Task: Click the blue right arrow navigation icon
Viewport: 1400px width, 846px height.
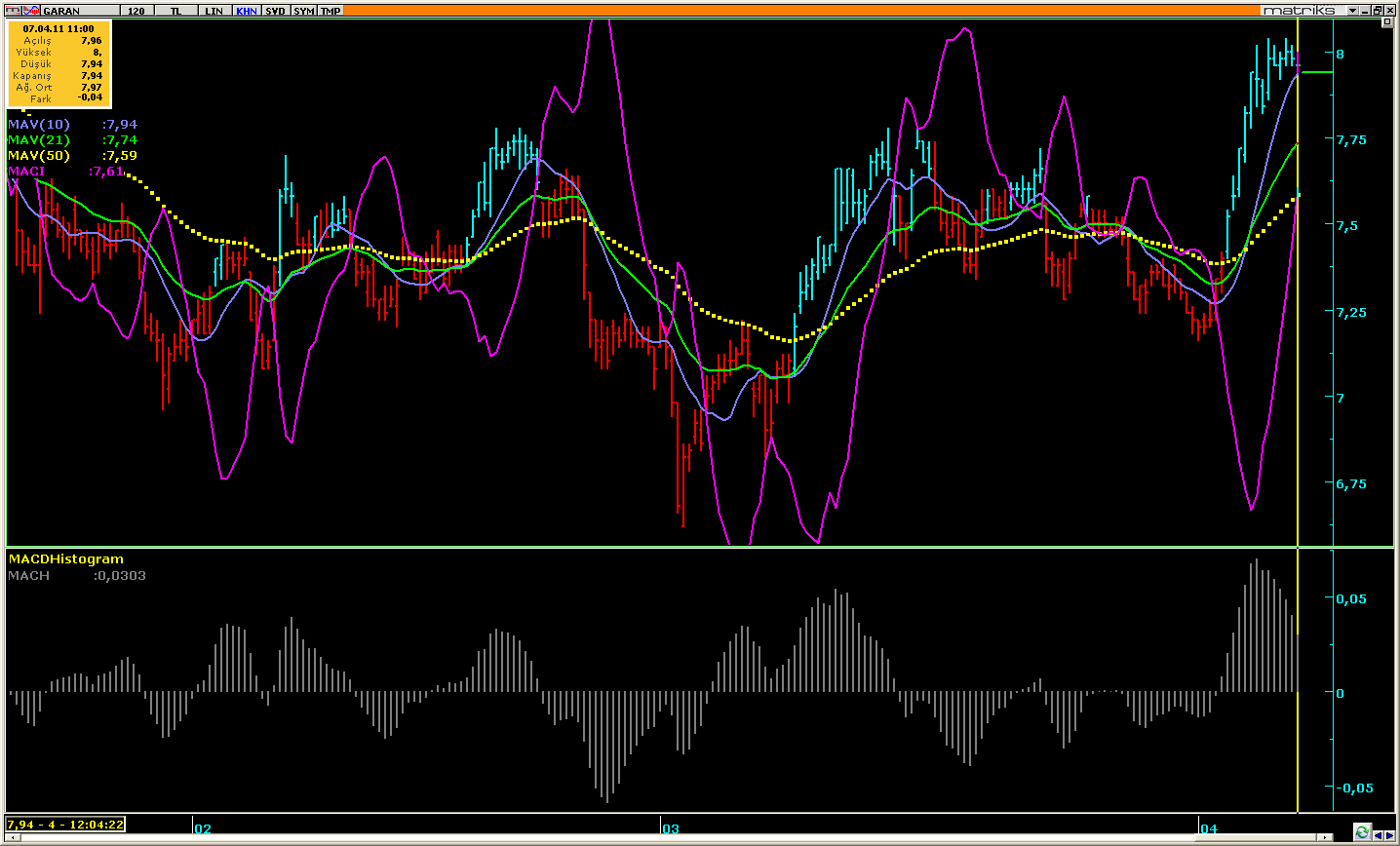Action: [x=1389, y=835]
